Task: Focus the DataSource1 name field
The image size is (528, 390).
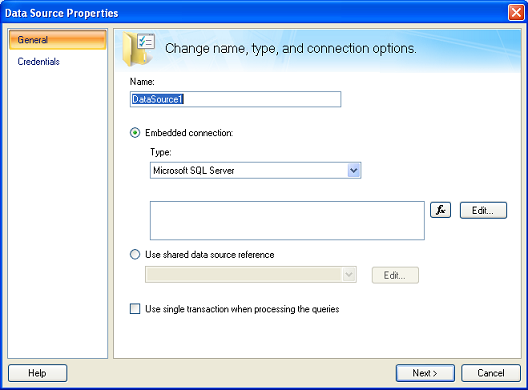Action: 235,99
